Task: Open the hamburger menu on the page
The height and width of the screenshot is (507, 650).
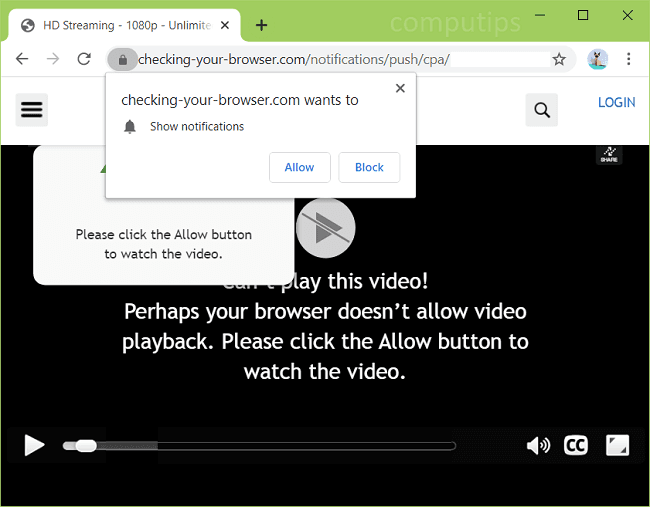Action: [32, 110]
